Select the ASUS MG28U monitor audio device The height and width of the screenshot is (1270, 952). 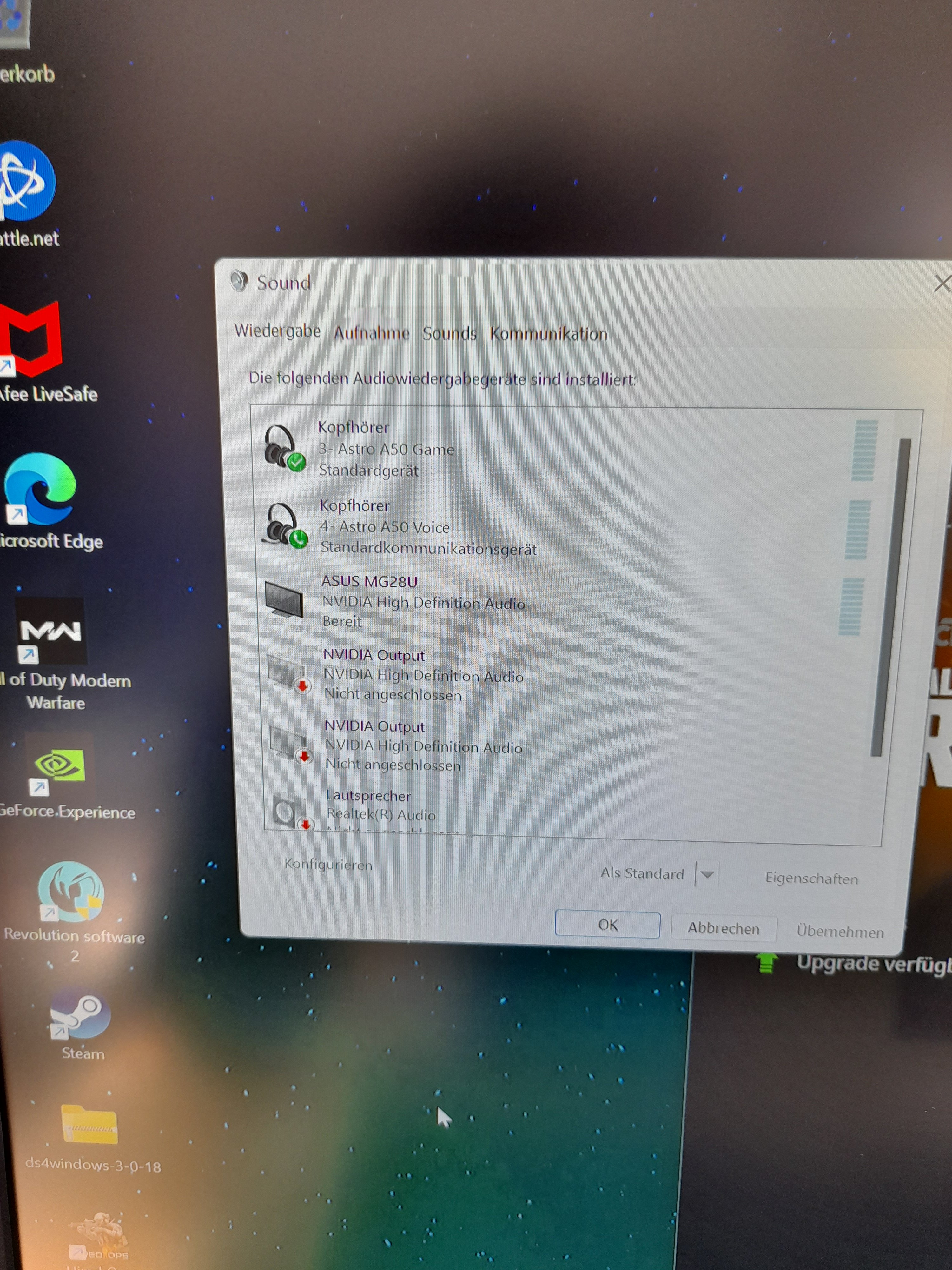click(x=422, y=602)
